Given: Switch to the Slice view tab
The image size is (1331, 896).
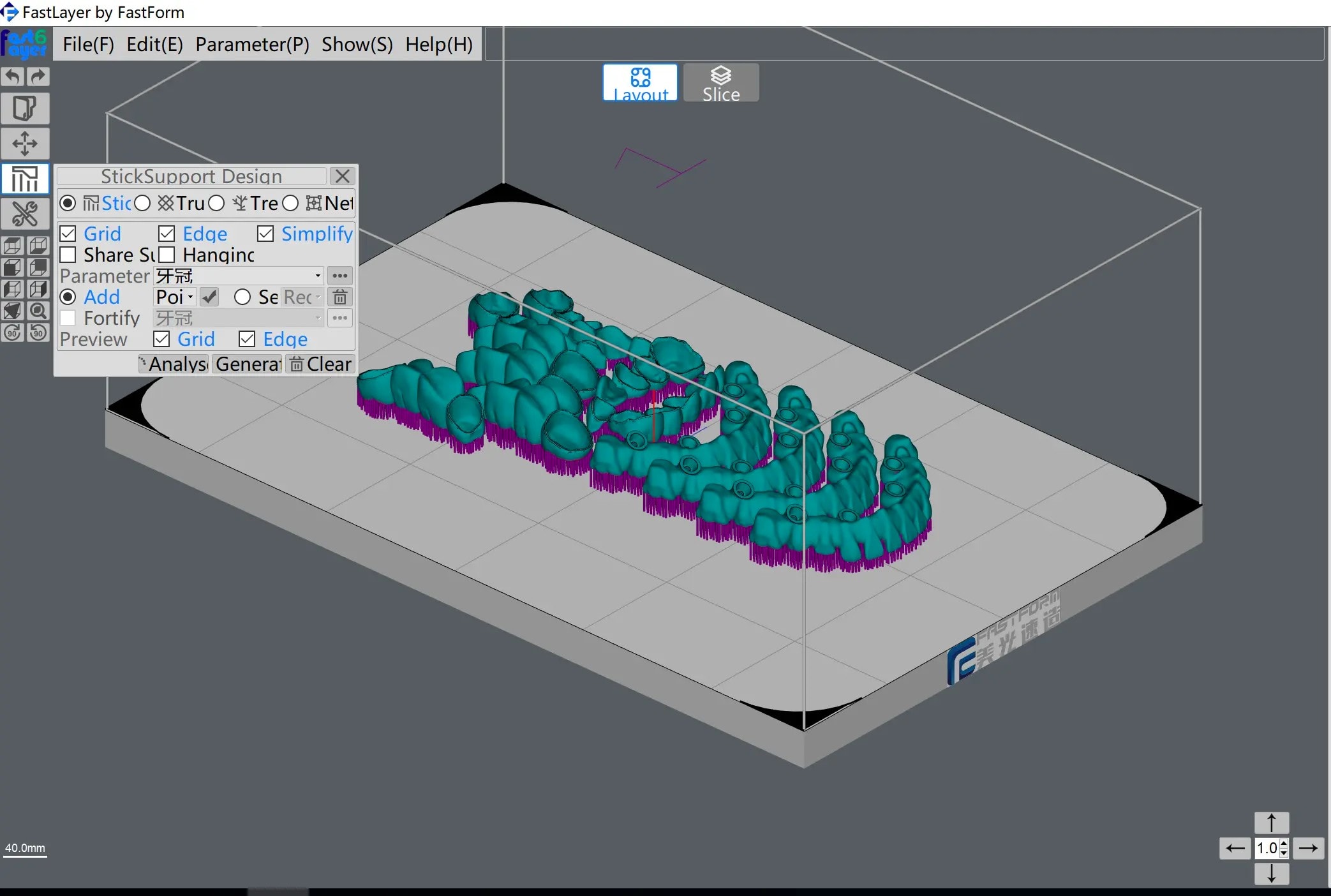Looking at the screenshot, I should [720, 83].
